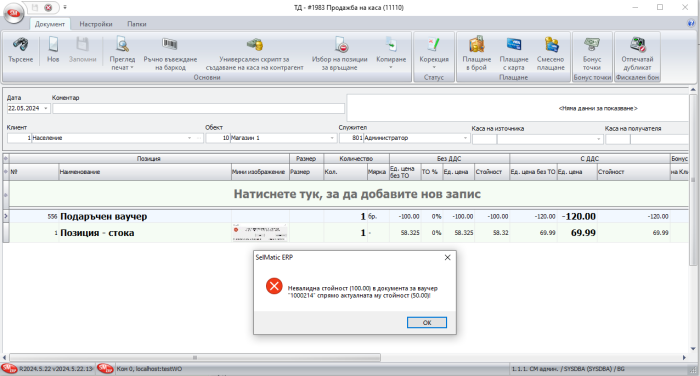The height and width of the screenshot is (376, 700).
Task: Open the Копиране dropdown arrow
Action: tap(391, 67)
